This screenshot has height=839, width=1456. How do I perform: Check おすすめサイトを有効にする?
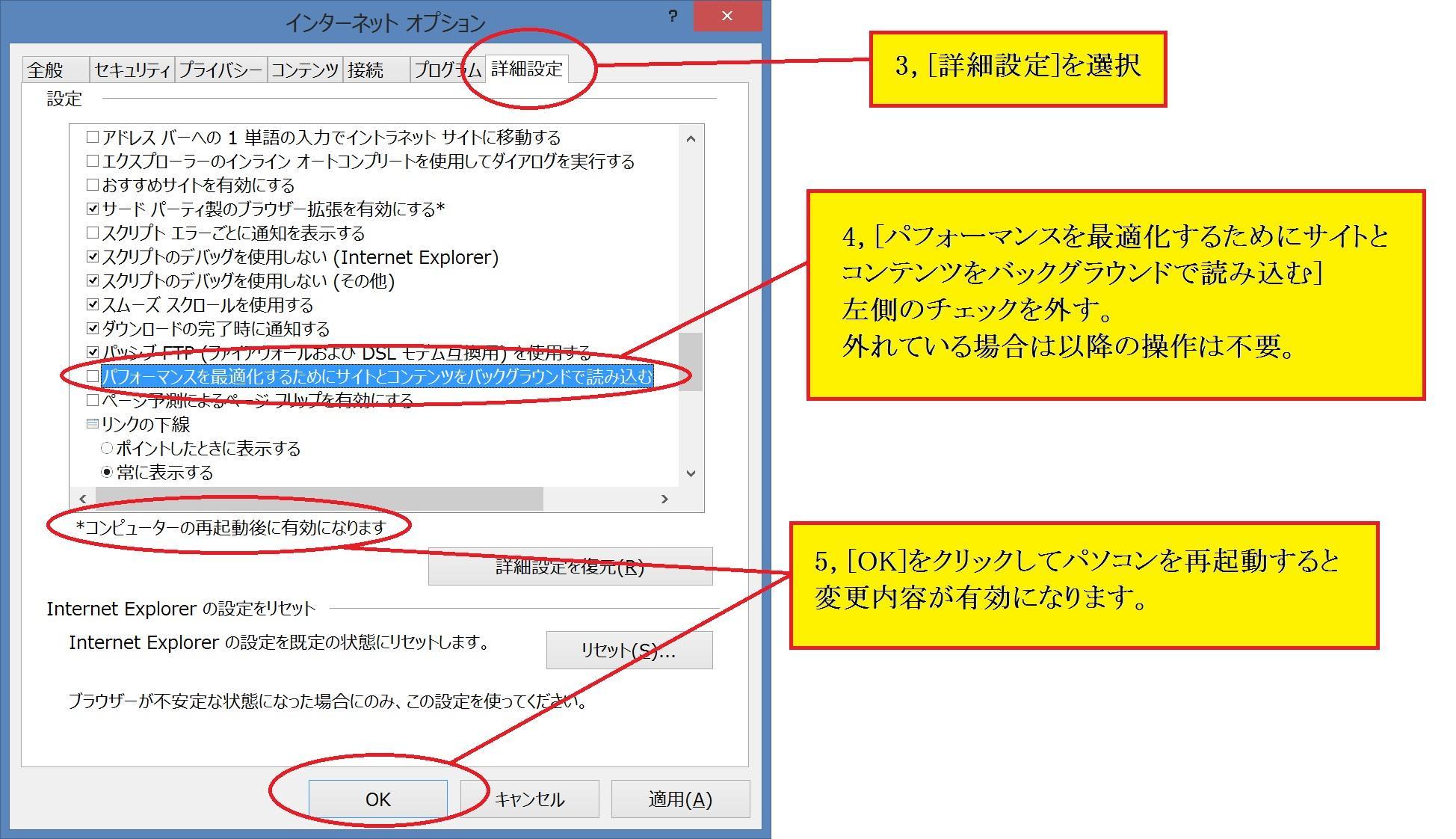coord(93,185)
